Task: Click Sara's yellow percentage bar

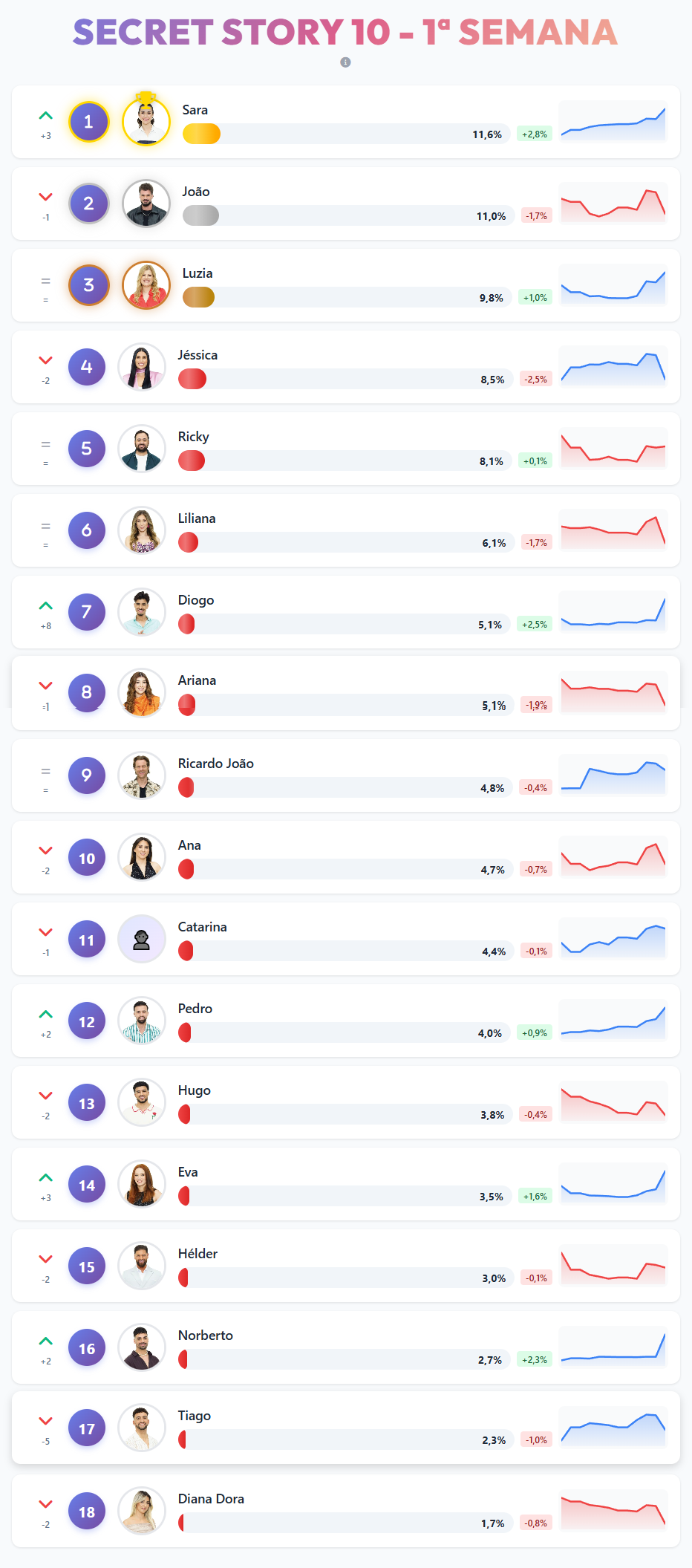Action: [x=201, y=134]
